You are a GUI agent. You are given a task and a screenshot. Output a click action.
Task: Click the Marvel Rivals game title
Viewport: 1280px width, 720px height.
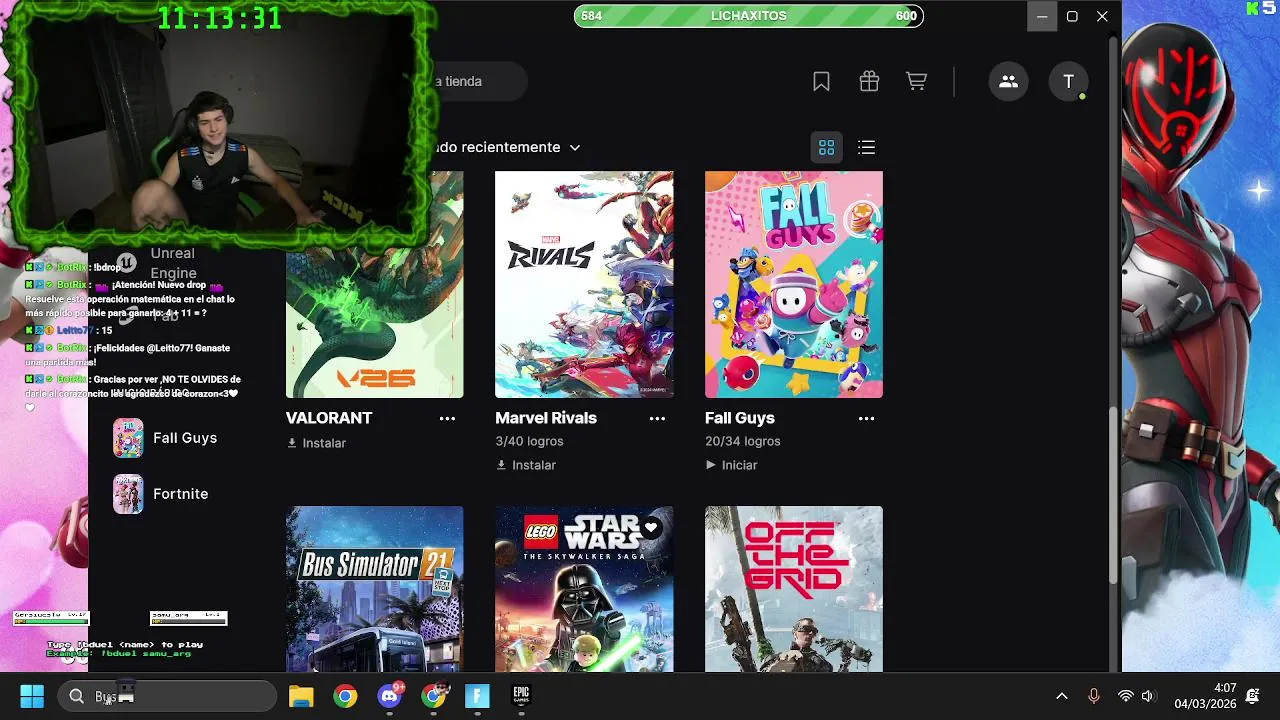[x=546, y=418]
